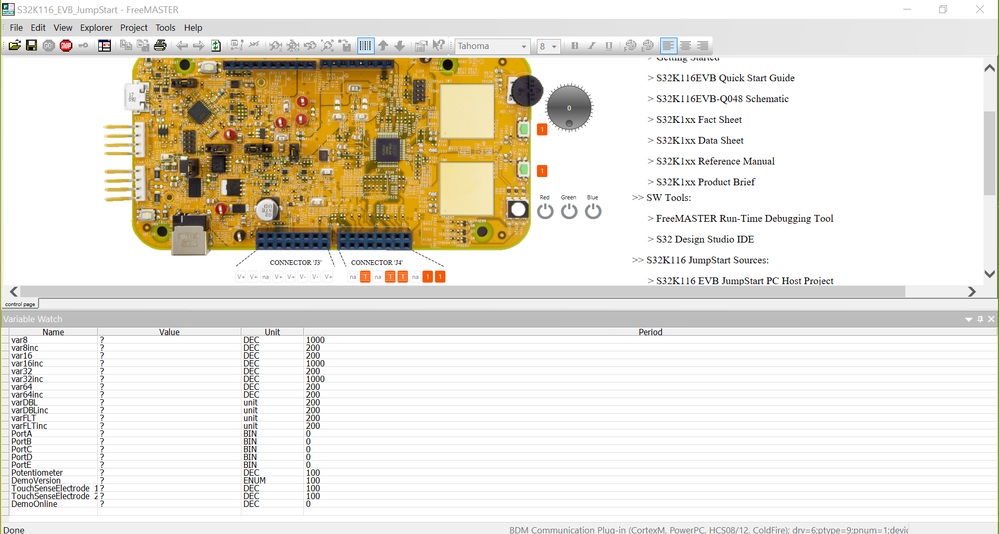This screenshot has width=999, height=534.
Task: Close the Variable Watch panel
Action: coord(991,319)
